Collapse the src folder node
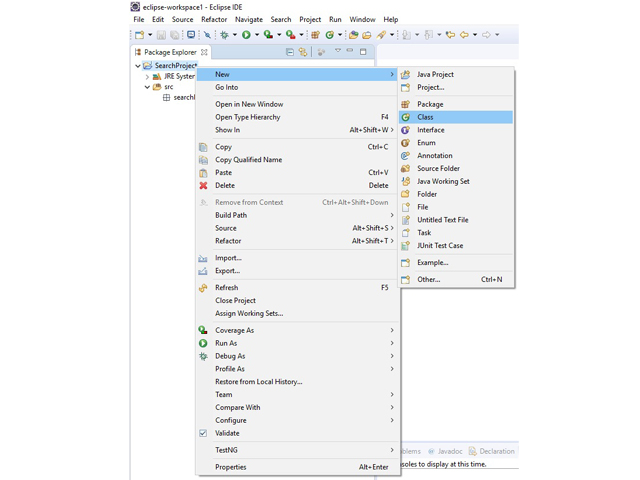 [147, 87]
